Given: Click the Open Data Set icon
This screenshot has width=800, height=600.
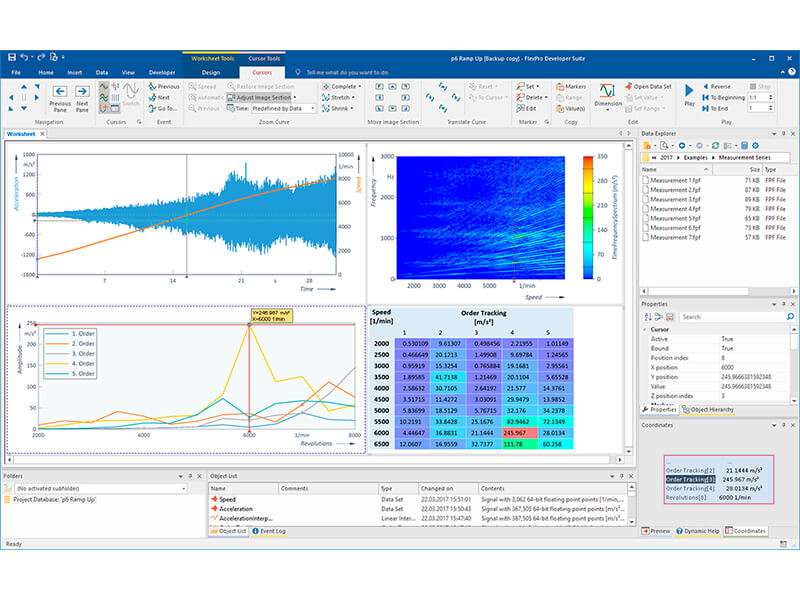Looking at the screenshot, I should click(629, 86).
